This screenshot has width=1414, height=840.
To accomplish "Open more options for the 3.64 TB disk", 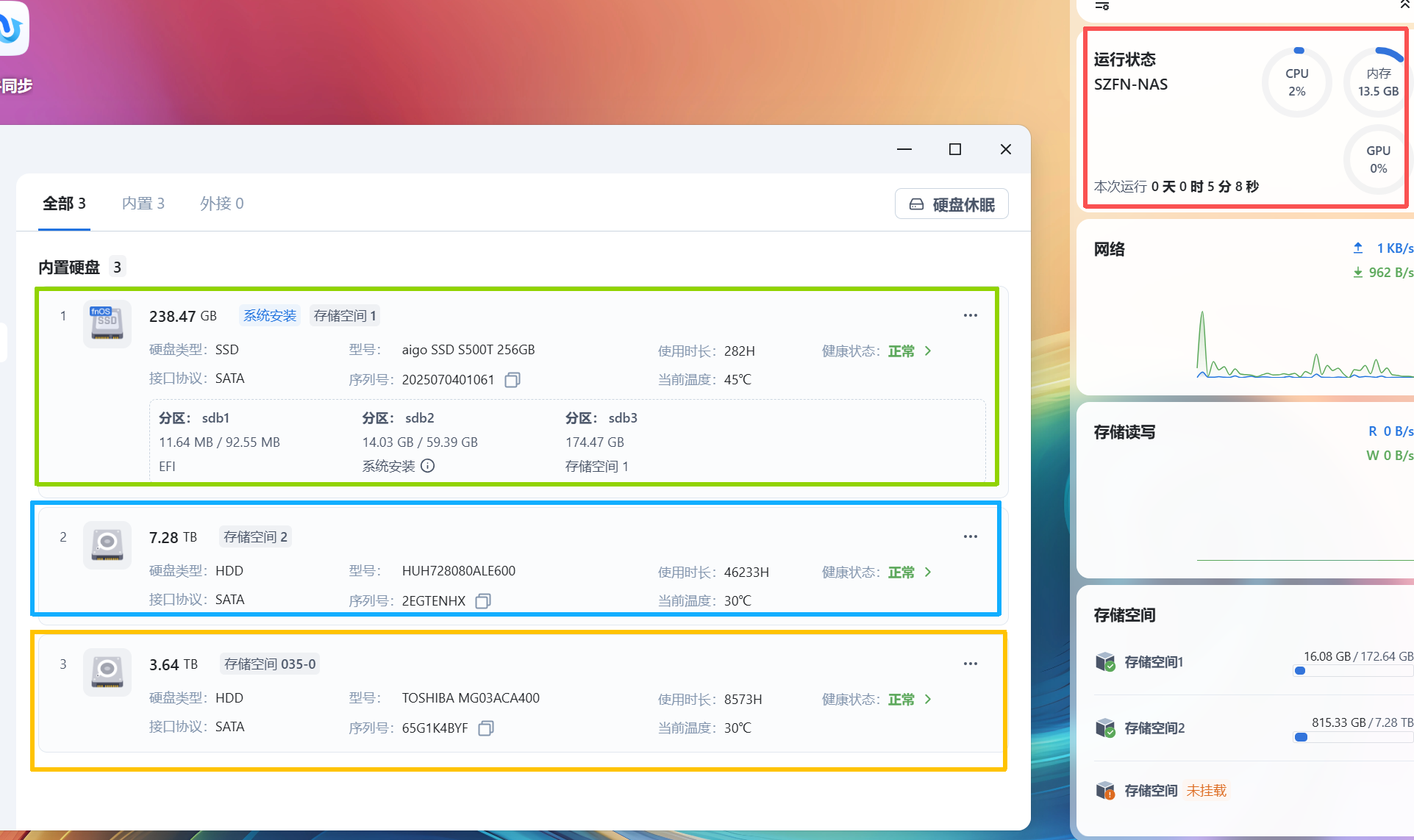I will 970,664.
